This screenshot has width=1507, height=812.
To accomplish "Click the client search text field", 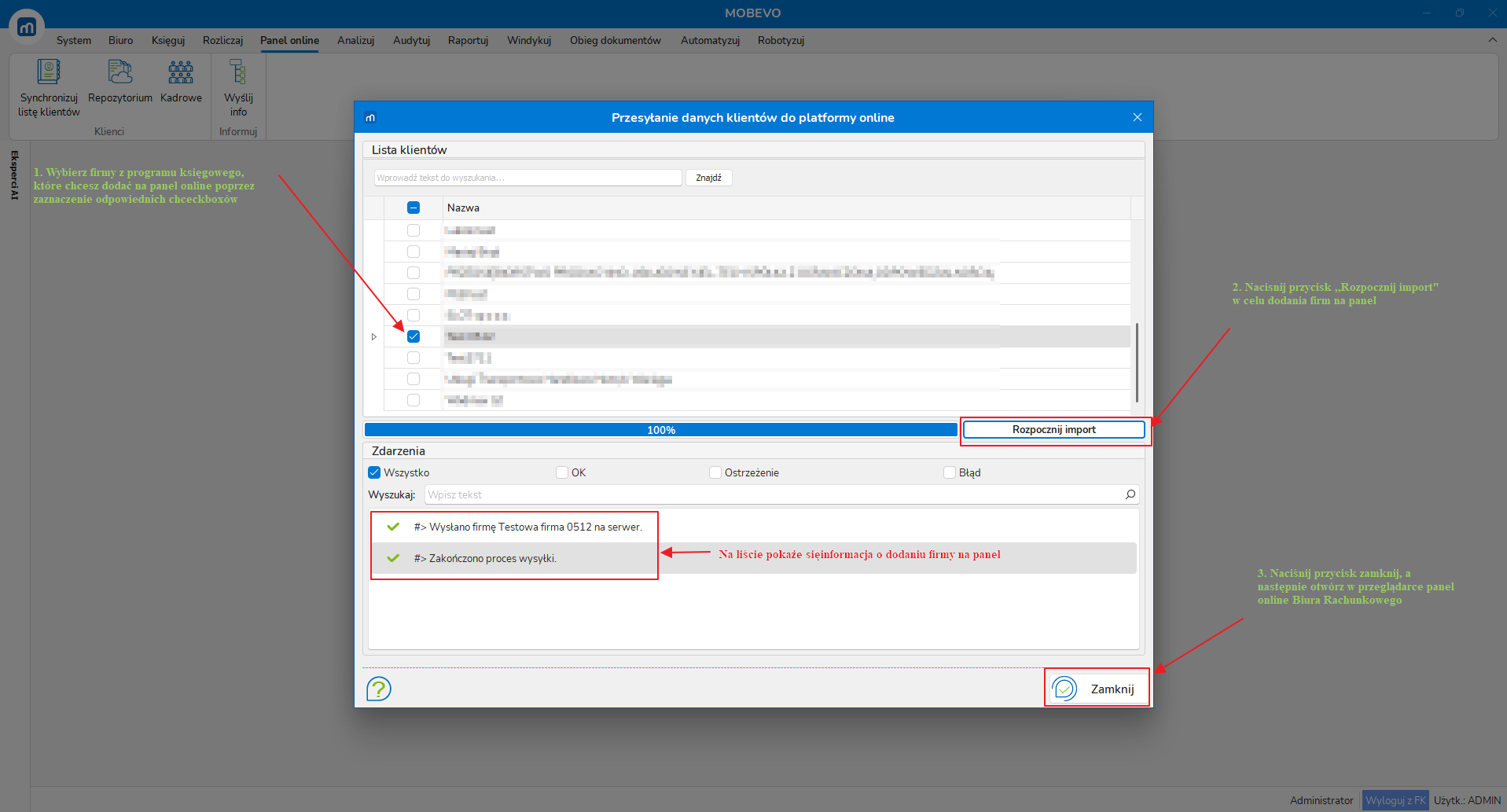I will click(x=527, y=178).
